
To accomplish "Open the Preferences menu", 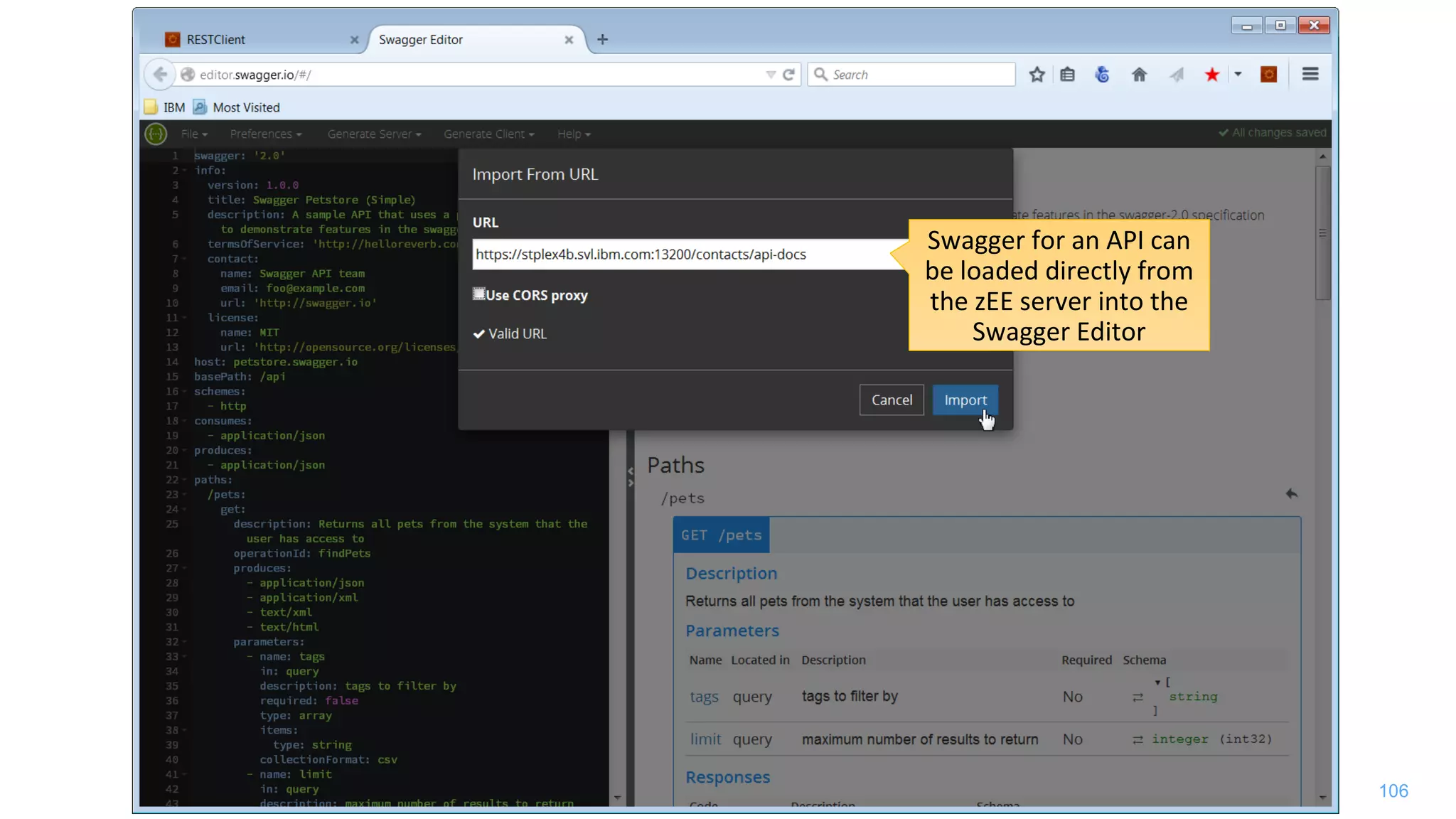I will (266, 134).
